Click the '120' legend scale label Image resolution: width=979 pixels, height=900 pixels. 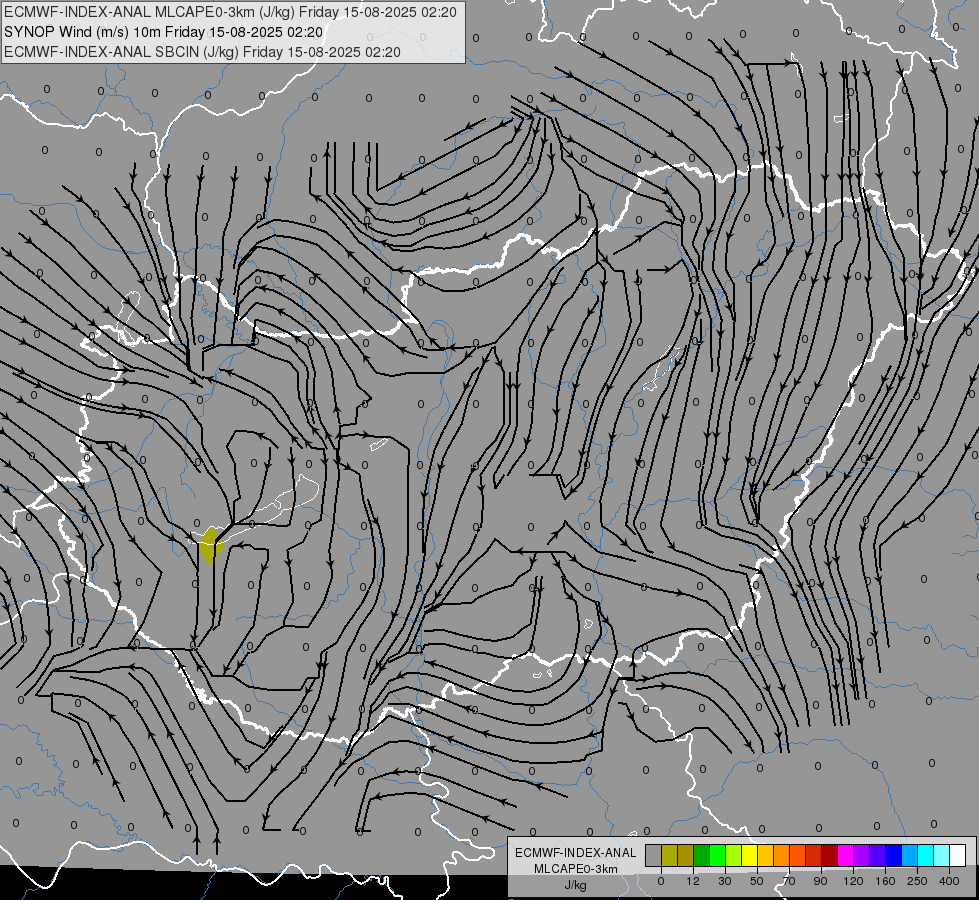pyautogui.click(x=853, y=881)
